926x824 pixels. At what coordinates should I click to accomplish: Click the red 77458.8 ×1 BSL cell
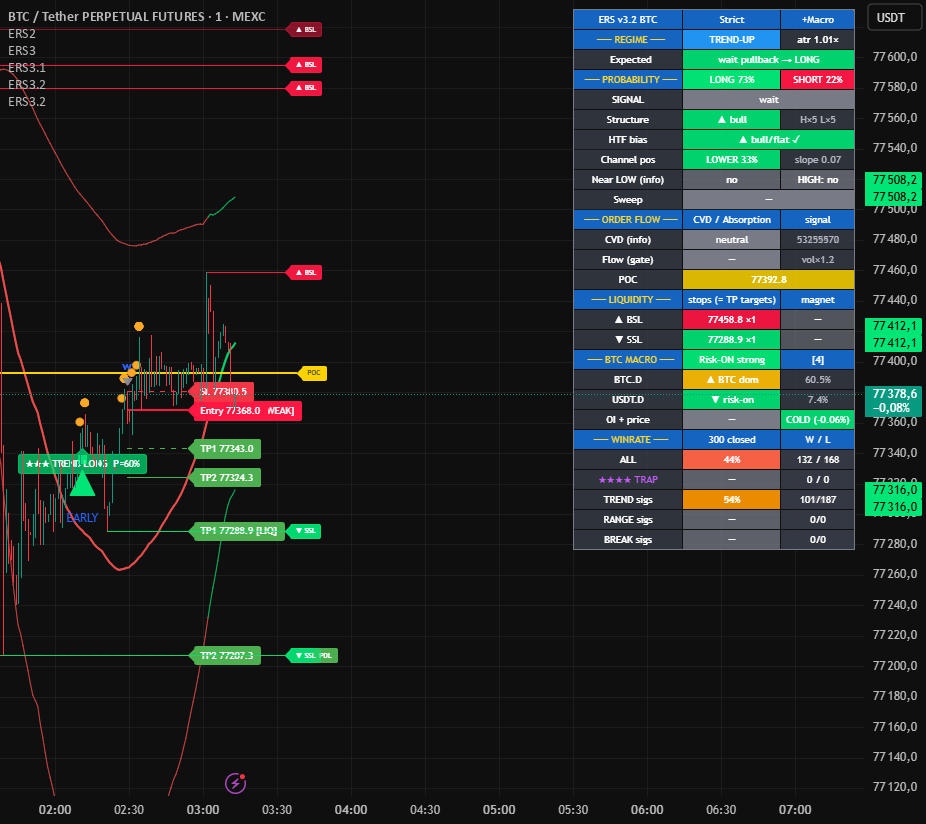[732, 320]
